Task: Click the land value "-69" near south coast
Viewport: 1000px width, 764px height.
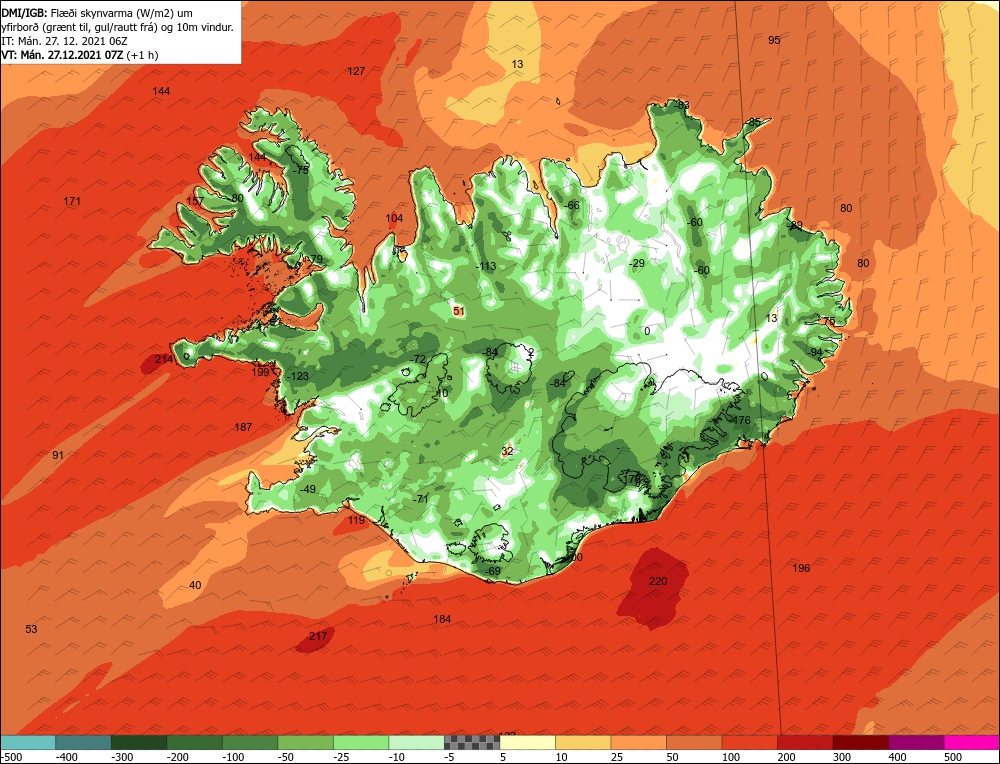Action: 493,571
